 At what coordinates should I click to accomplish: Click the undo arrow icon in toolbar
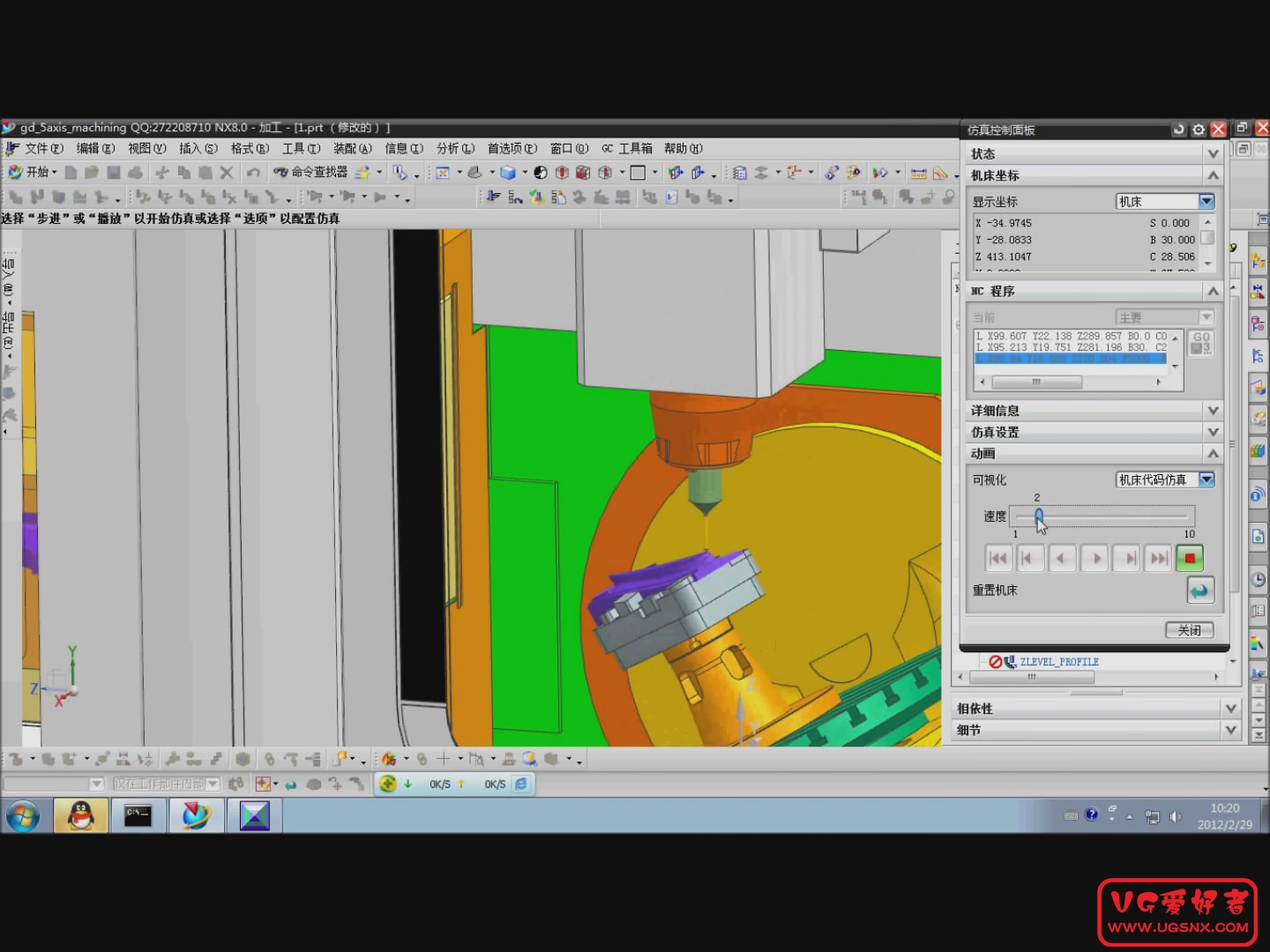254,173
